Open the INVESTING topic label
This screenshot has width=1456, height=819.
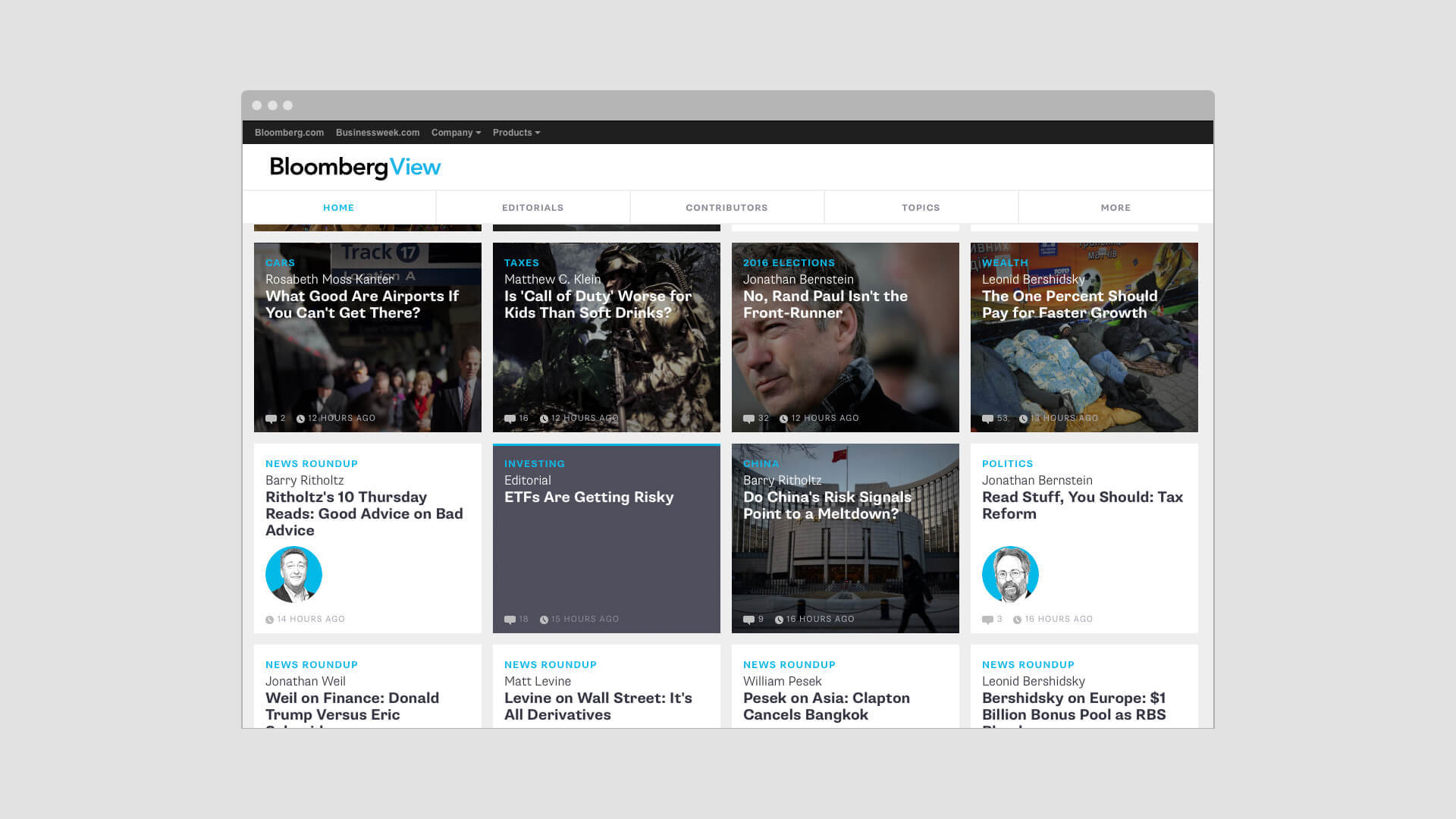pyautogui.click(x=535, y=464)
